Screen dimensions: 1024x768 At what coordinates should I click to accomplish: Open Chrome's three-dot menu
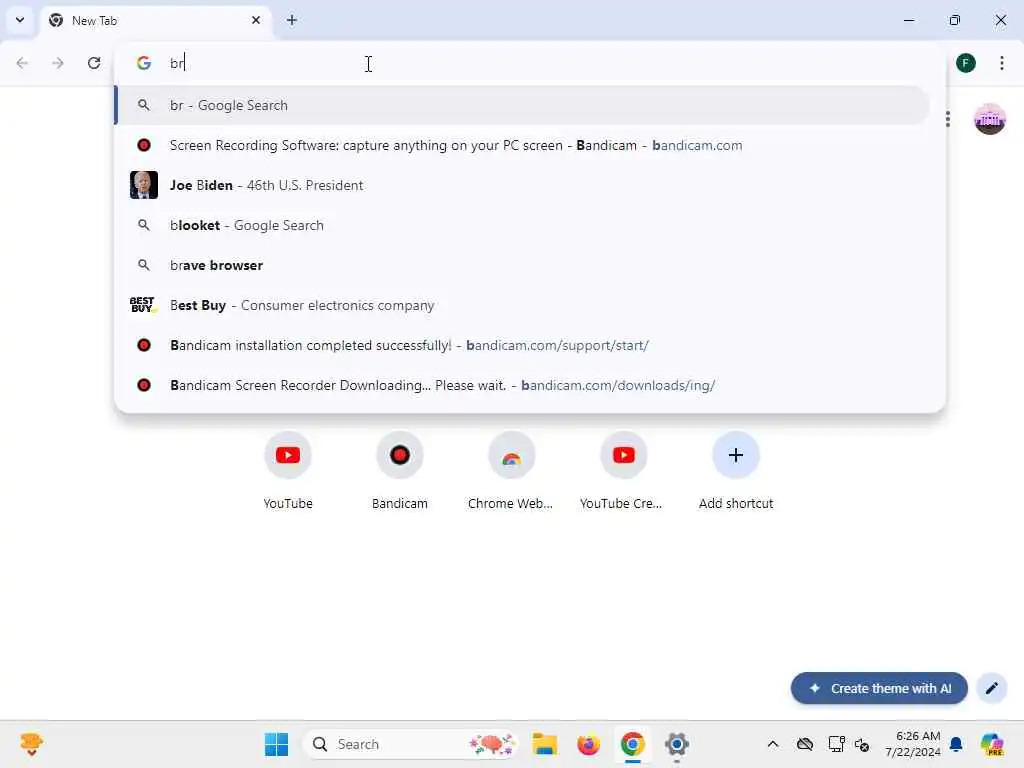(1002, 63)
